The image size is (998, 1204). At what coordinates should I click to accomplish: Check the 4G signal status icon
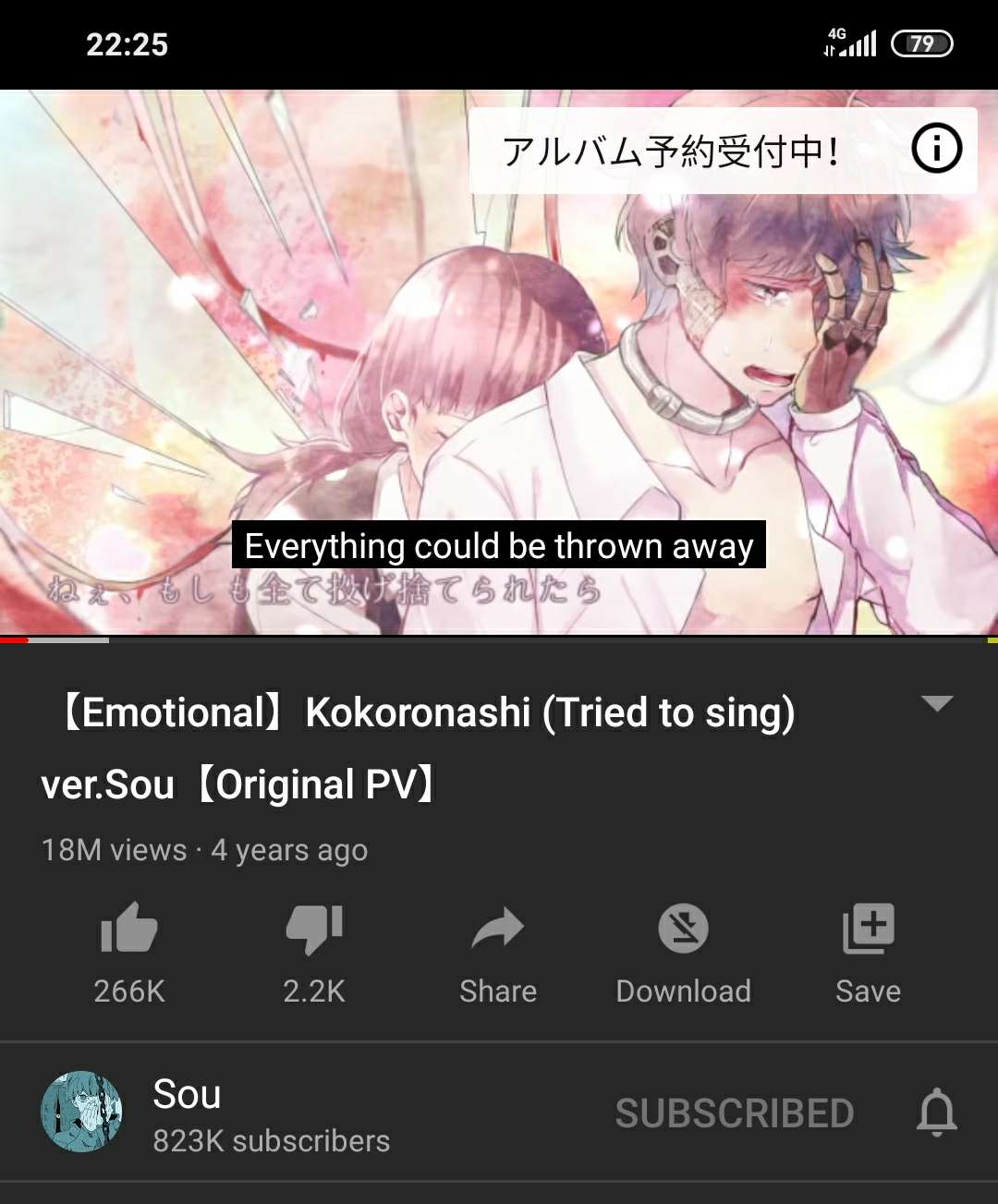pos(850,43)
